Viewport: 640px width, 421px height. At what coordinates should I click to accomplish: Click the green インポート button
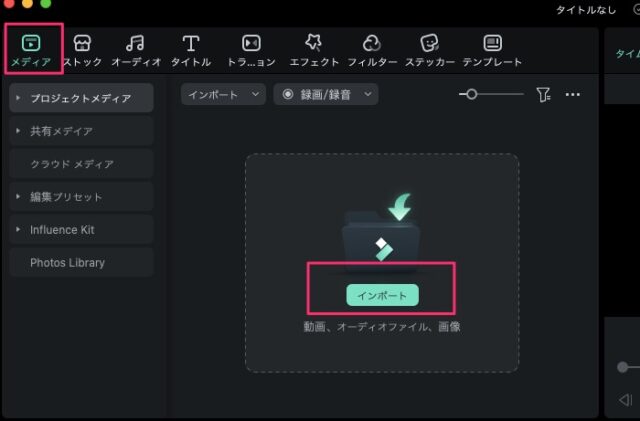click(x=382, y=294)
